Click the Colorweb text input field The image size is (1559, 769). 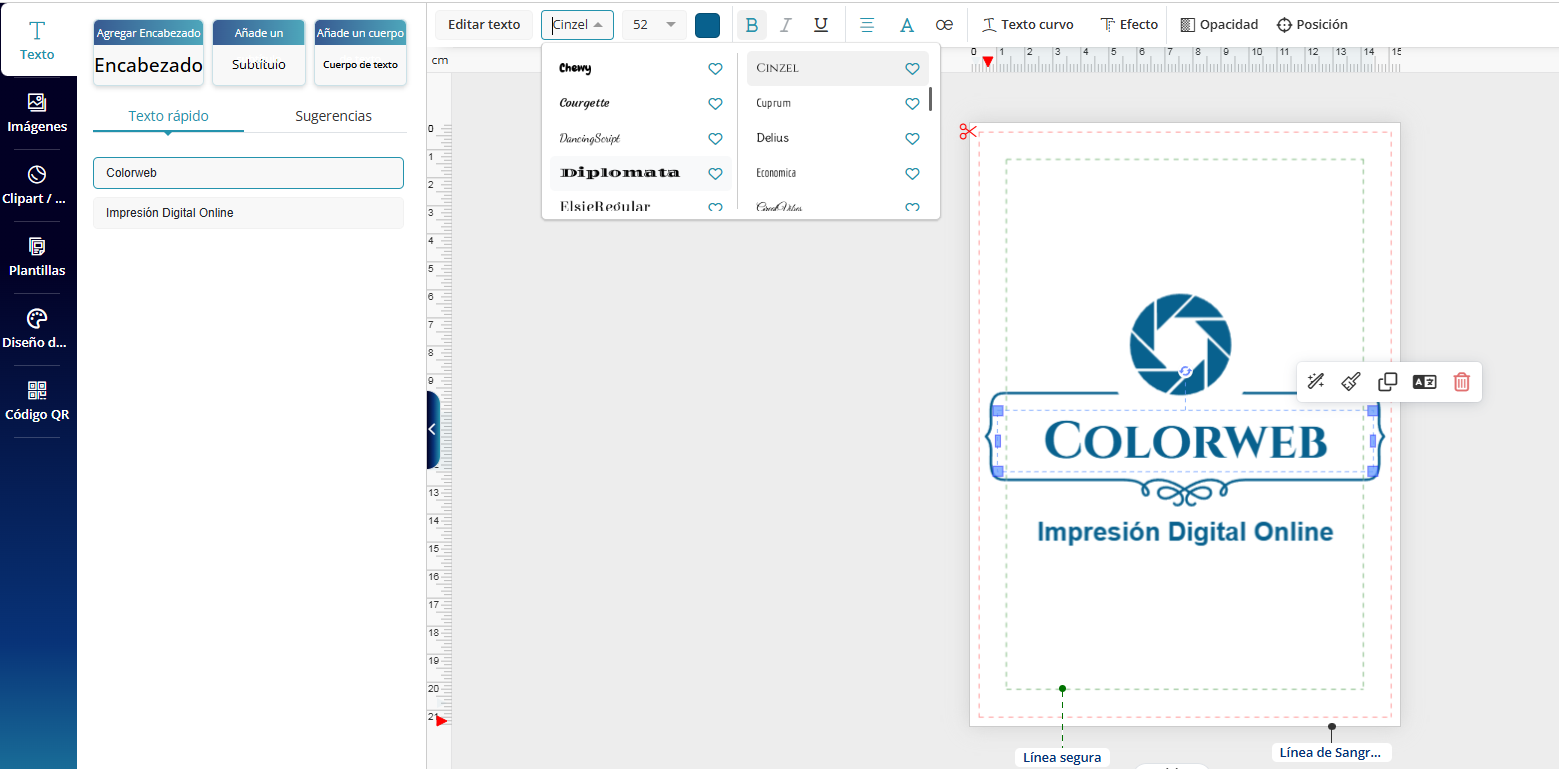pos(248,173)
